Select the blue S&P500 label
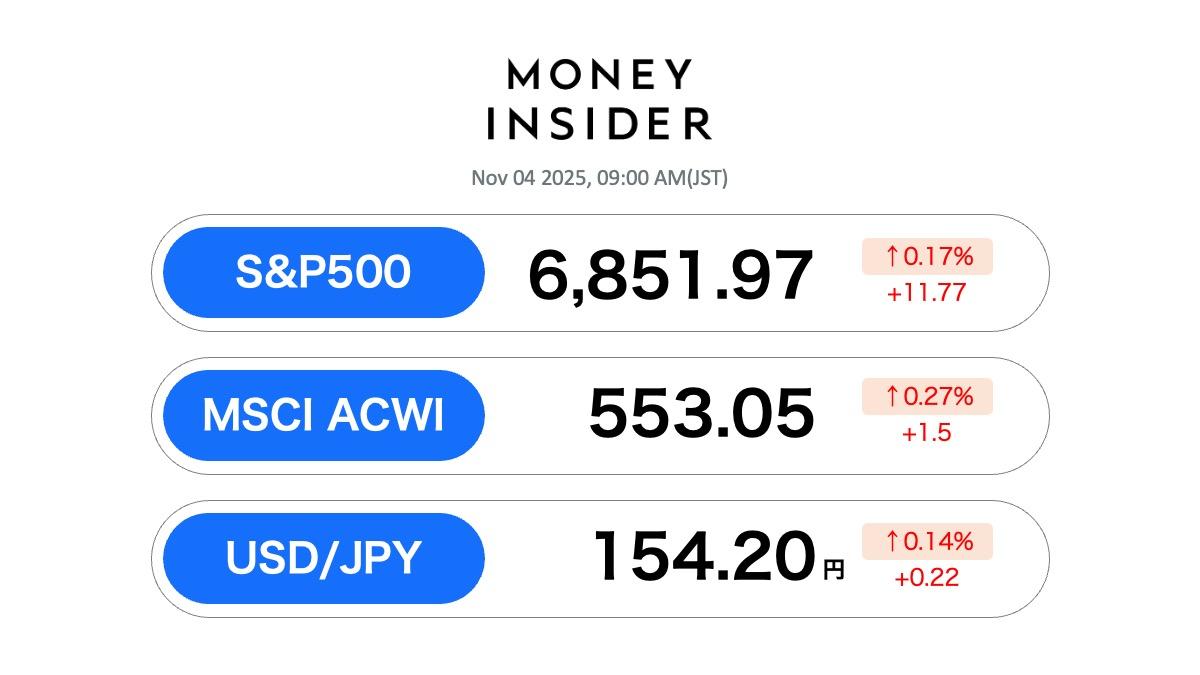Image resolution: width=1200 pixels, height=675 pixels. tap(323, 272)
